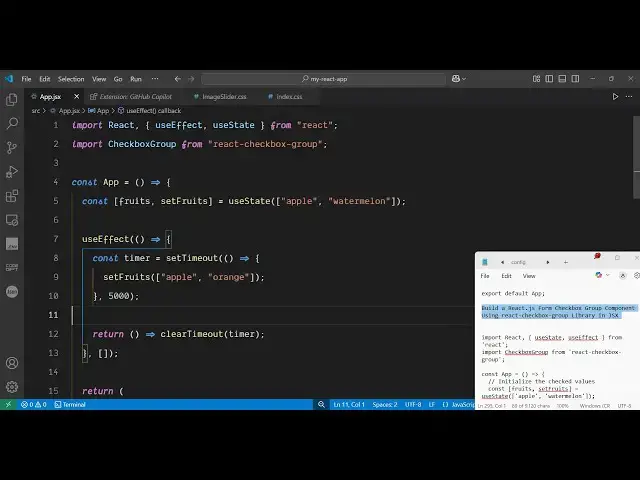Open the Run menu
This screenshot has height=480, width=640.
click(136, 79)
